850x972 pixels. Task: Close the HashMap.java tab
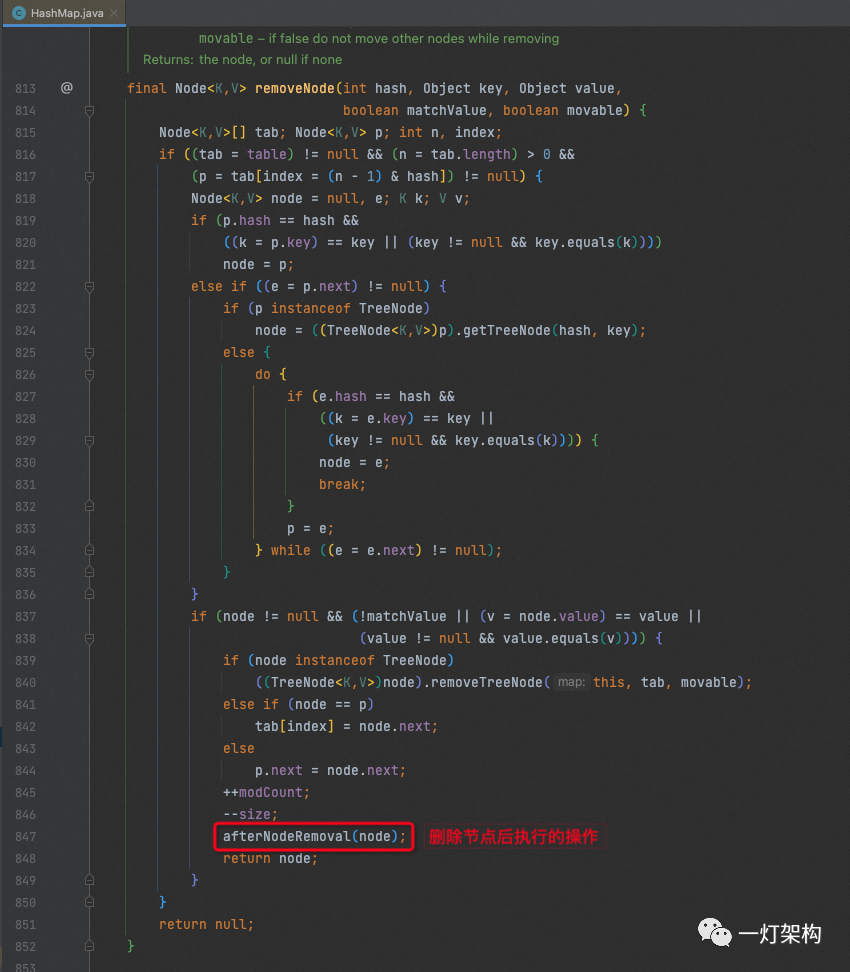point(114,13)
